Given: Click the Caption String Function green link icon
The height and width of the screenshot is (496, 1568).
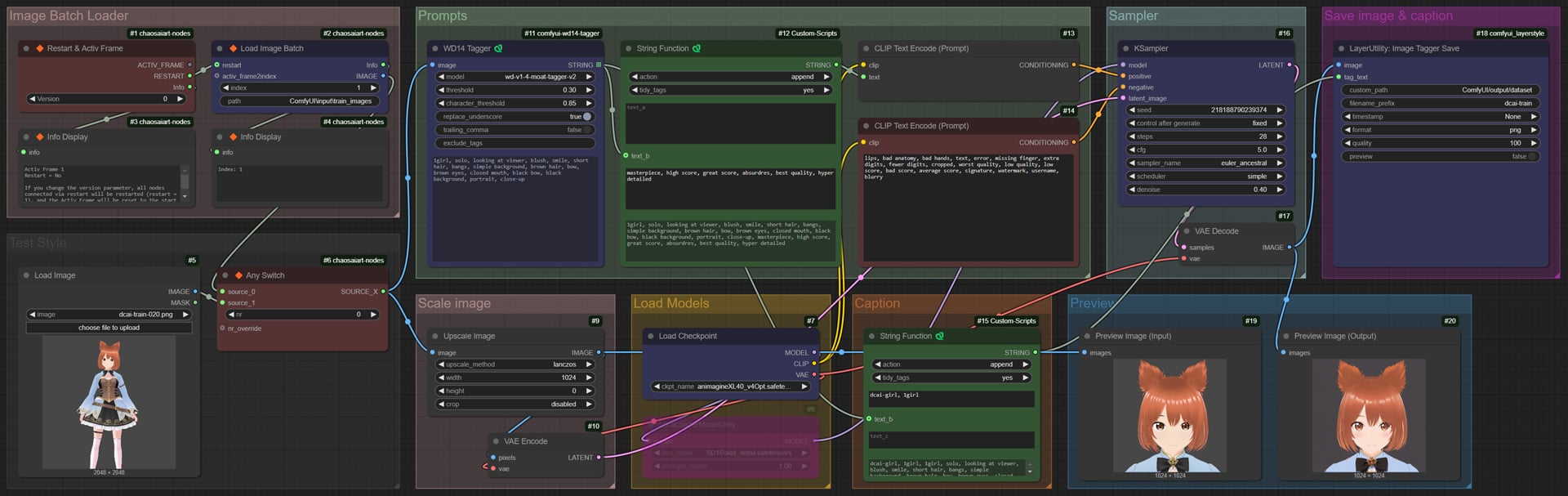Looking at the screenshot, I should point(939,336).
